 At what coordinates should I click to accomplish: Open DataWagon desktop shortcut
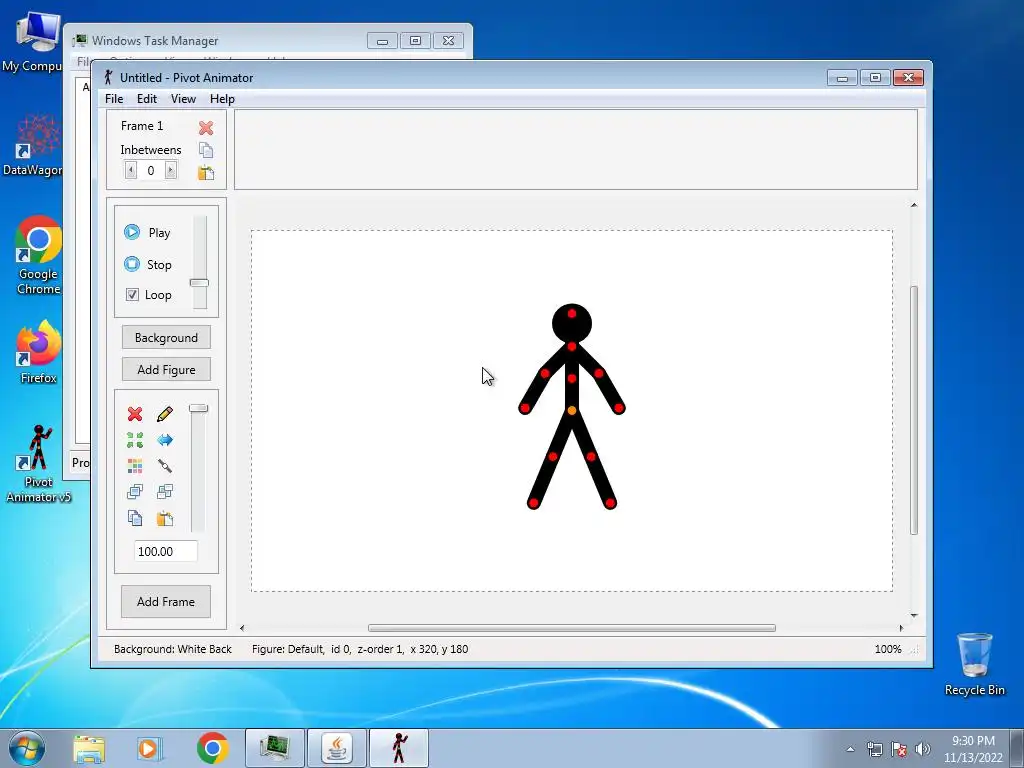tap(34, 145)
